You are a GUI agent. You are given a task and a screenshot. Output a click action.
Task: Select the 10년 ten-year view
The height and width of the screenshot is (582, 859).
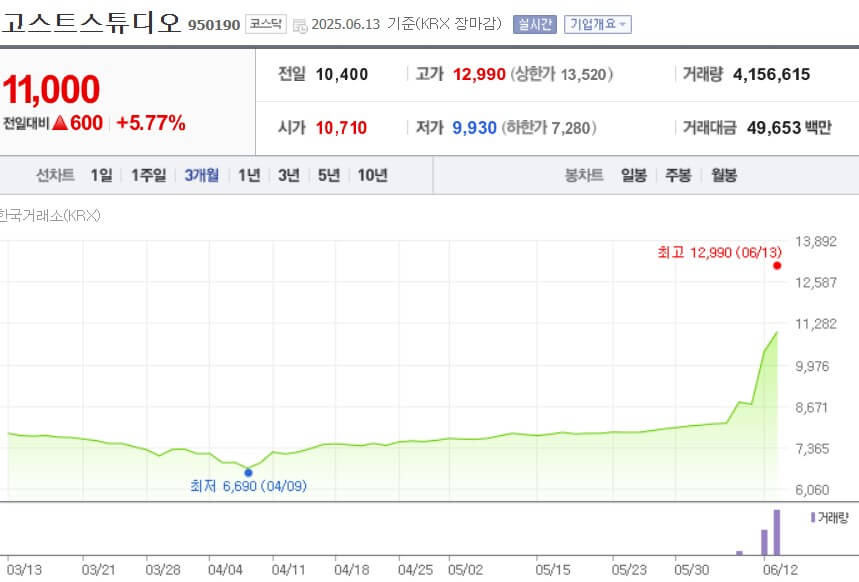(375, 174)
